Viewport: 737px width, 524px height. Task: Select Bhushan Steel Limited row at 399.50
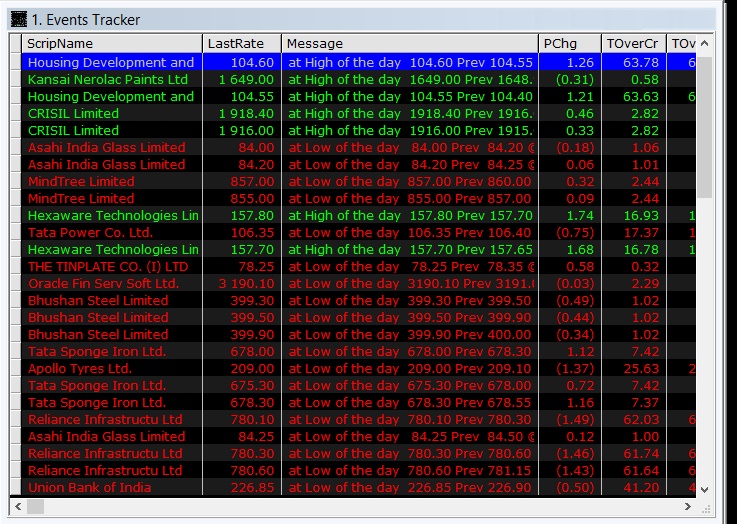[x=358, y=317]
